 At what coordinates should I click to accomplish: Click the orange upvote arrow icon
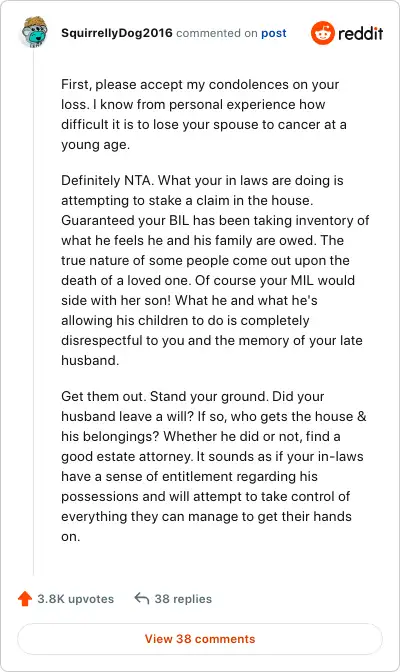25,598
